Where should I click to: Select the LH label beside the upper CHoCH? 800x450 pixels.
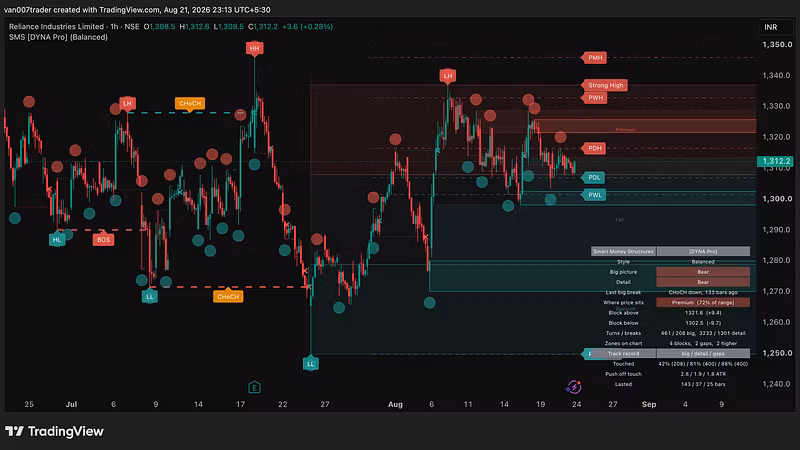click(x=127, y=104)
